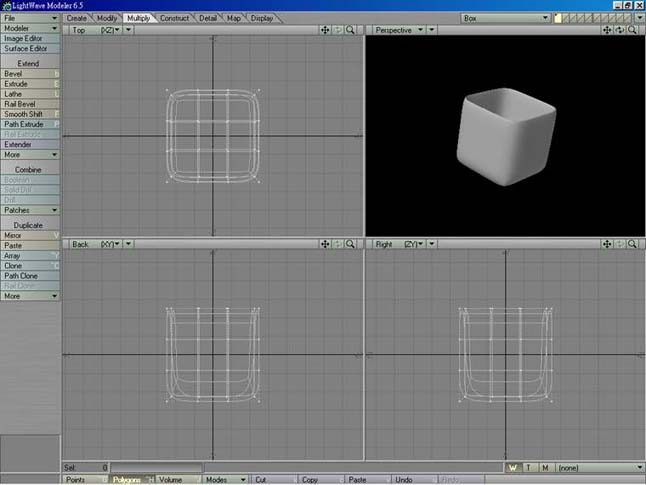Click the Undo button in bottom bar
This screenshot has width=646, height=485.
[x=414, y=480]
